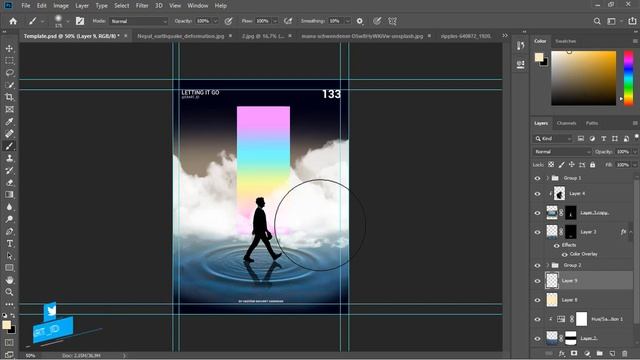Toggle Hue/Saturation layer visibility
640x360 pixels.
coord(538,319)
